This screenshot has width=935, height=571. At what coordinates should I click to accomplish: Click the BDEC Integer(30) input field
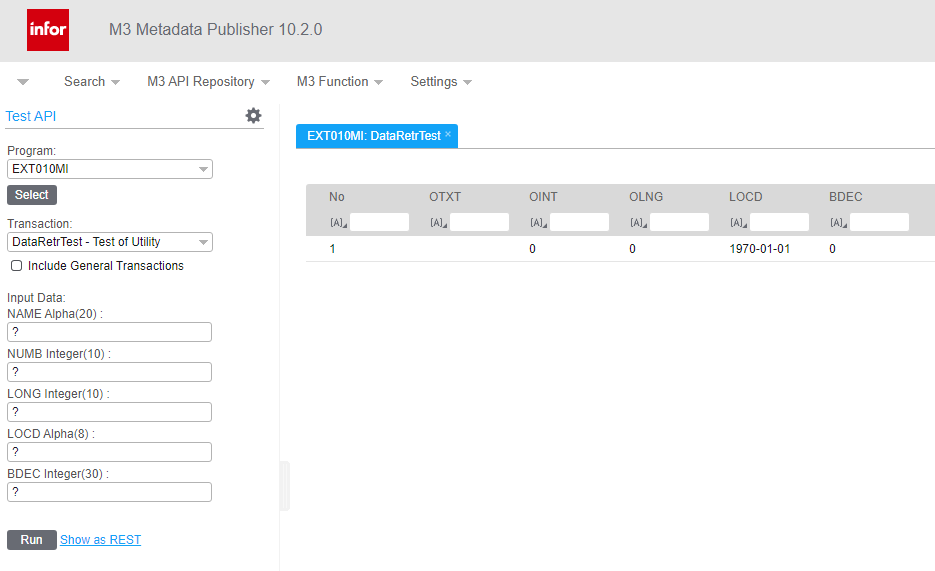pos(109,492)
